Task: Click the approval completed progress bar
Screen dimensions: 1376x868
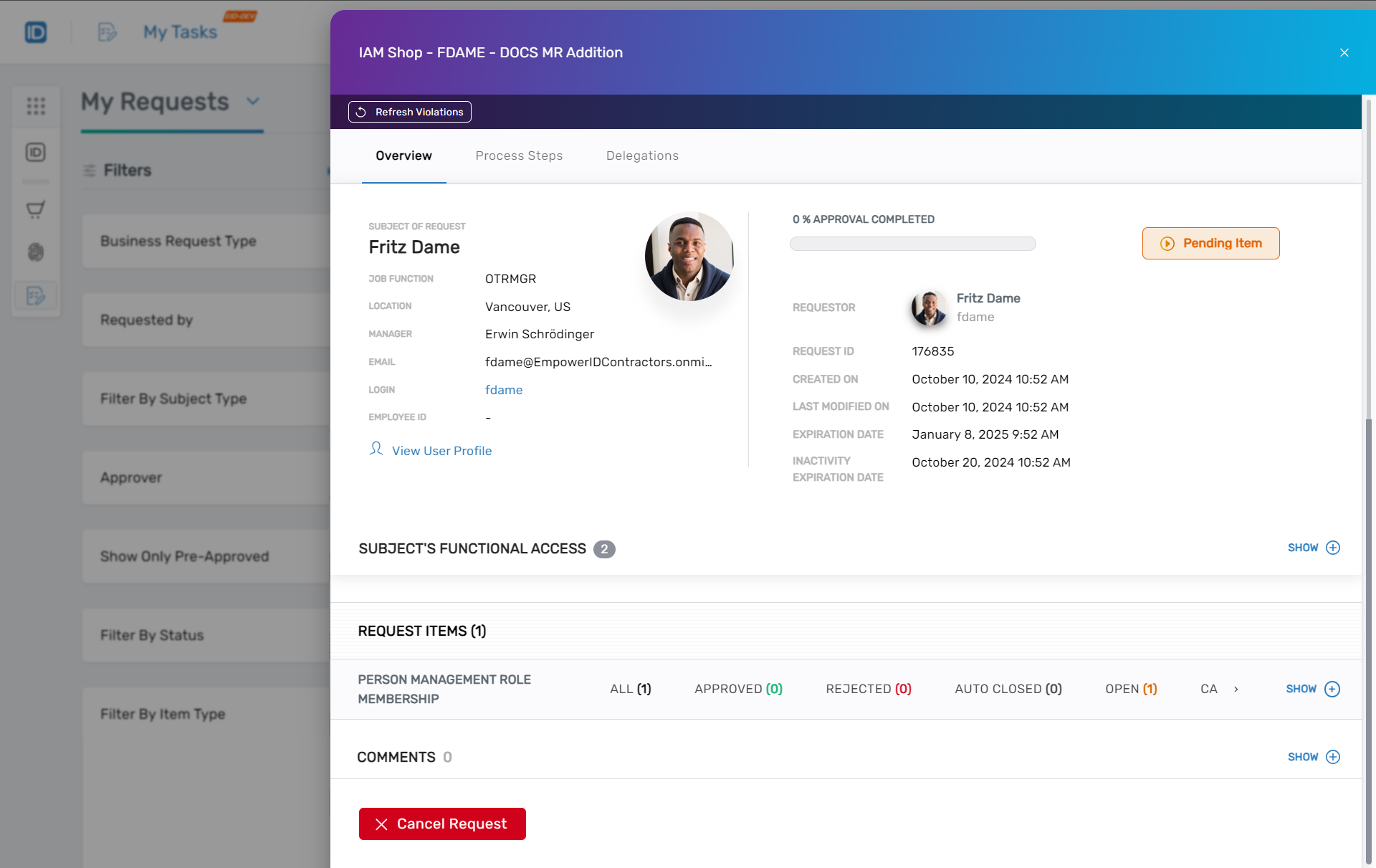Action: click(x=912, y=244)
